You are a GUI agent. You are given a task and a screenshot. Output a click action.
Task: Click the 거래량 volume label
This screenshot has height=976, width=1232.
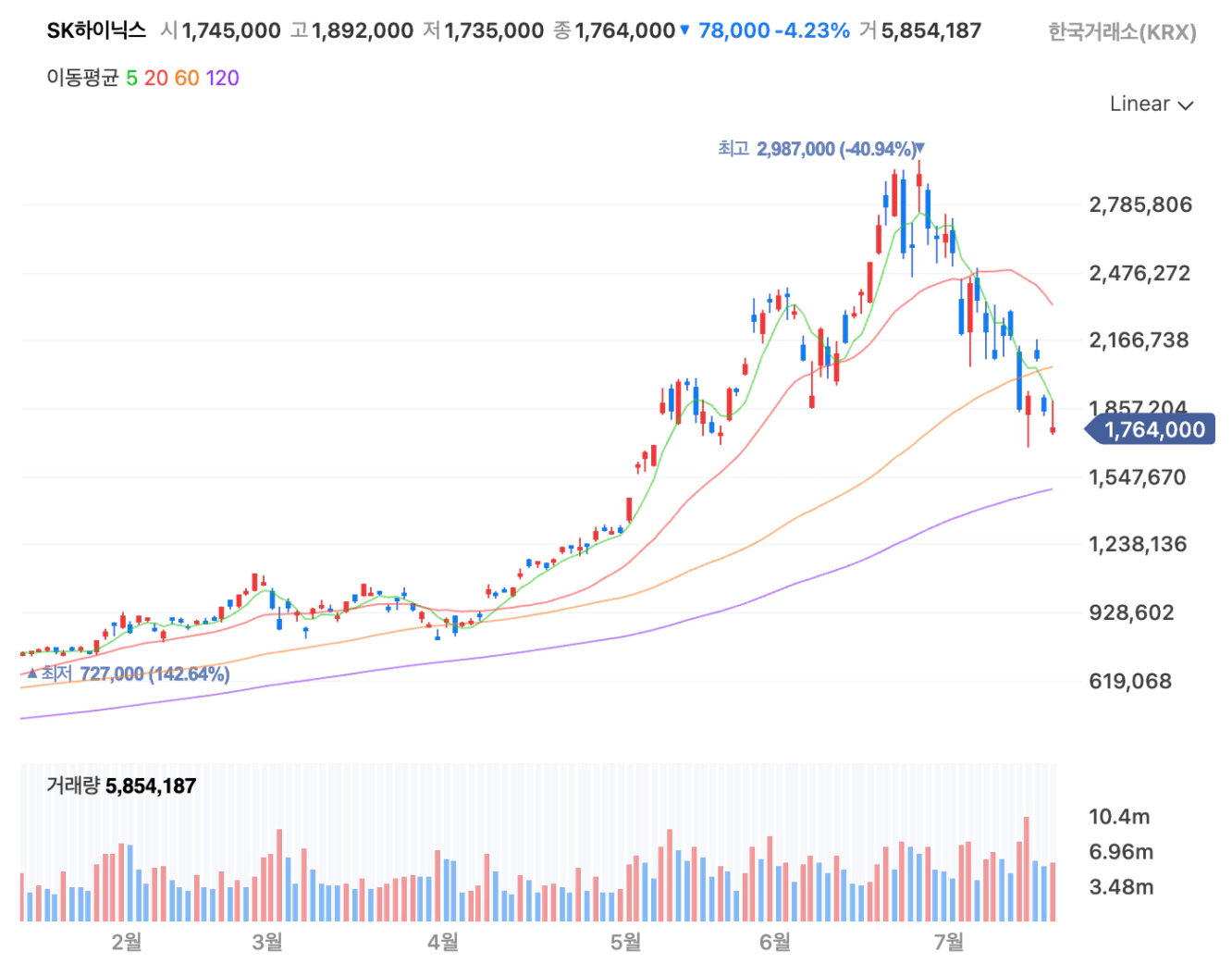pos(73,786)
